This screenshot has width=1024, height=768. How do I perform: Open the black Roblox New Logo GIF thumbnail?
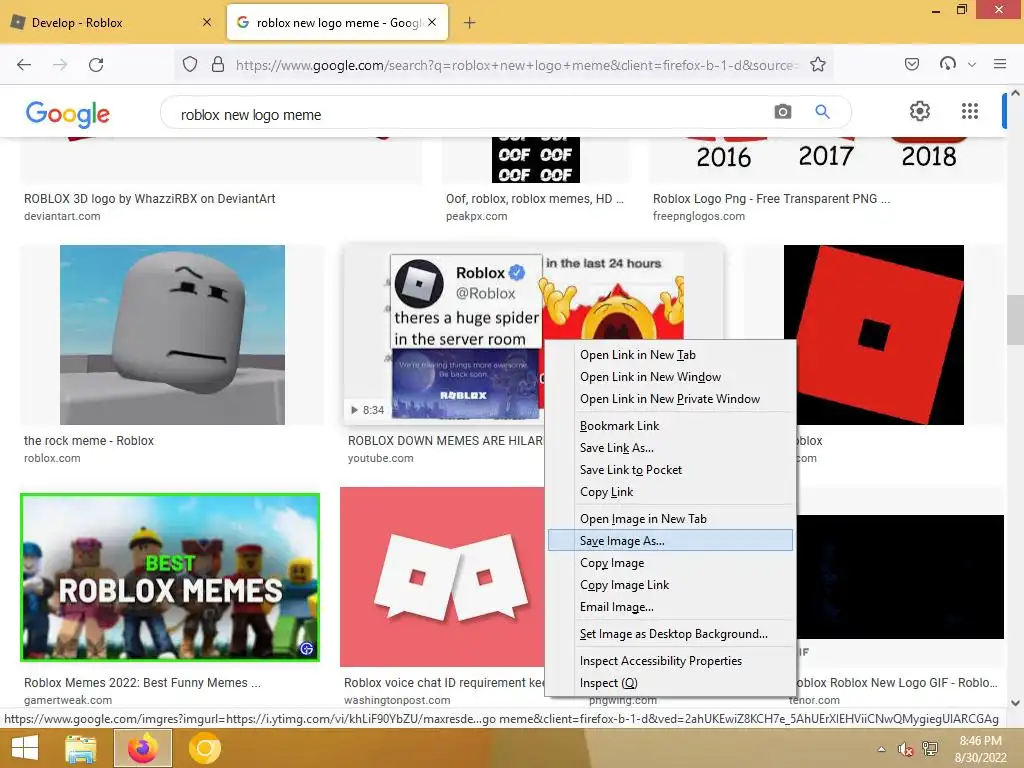point(900,577)
